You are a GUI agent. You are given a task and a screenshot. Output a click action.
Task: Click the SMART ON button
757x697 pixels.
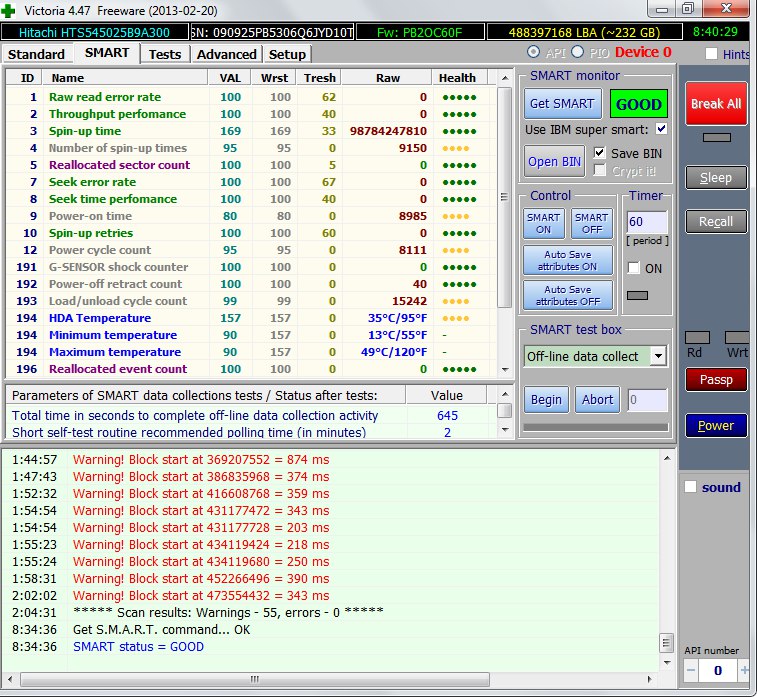[x=544, y=223]
